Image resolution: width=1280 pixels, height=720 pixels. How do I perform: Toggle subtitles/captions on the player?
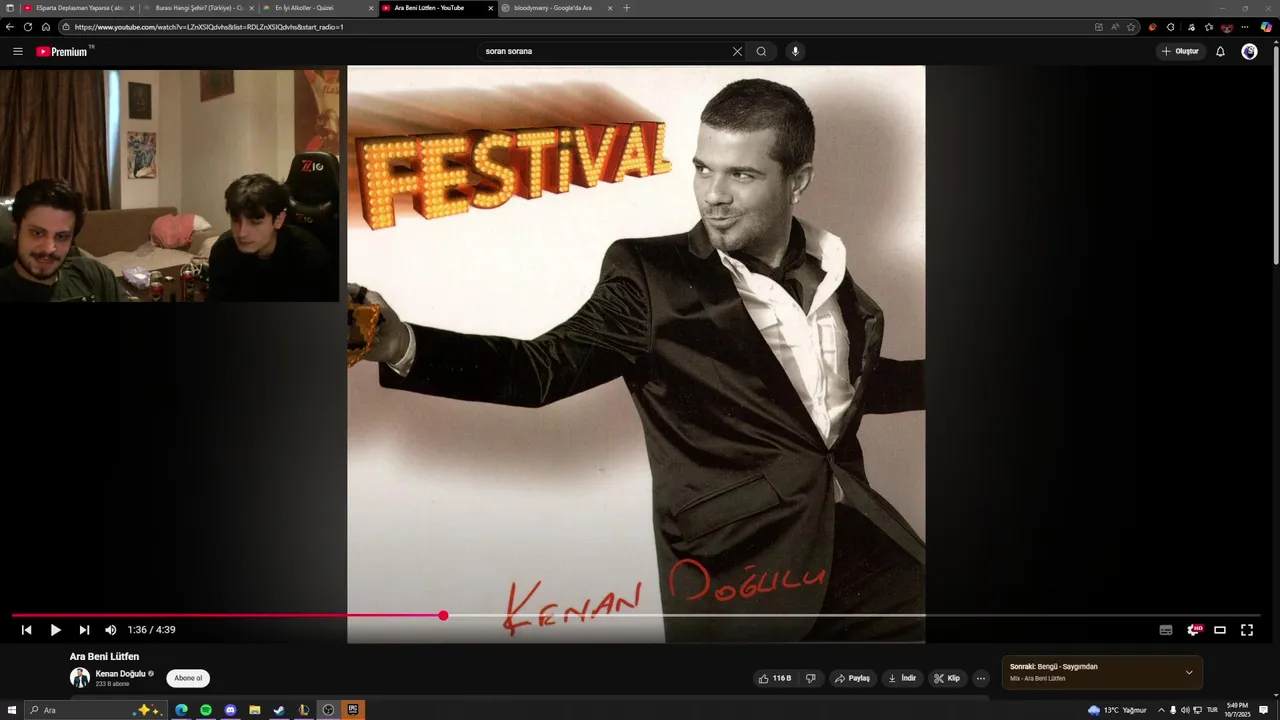pos(1166,630)
